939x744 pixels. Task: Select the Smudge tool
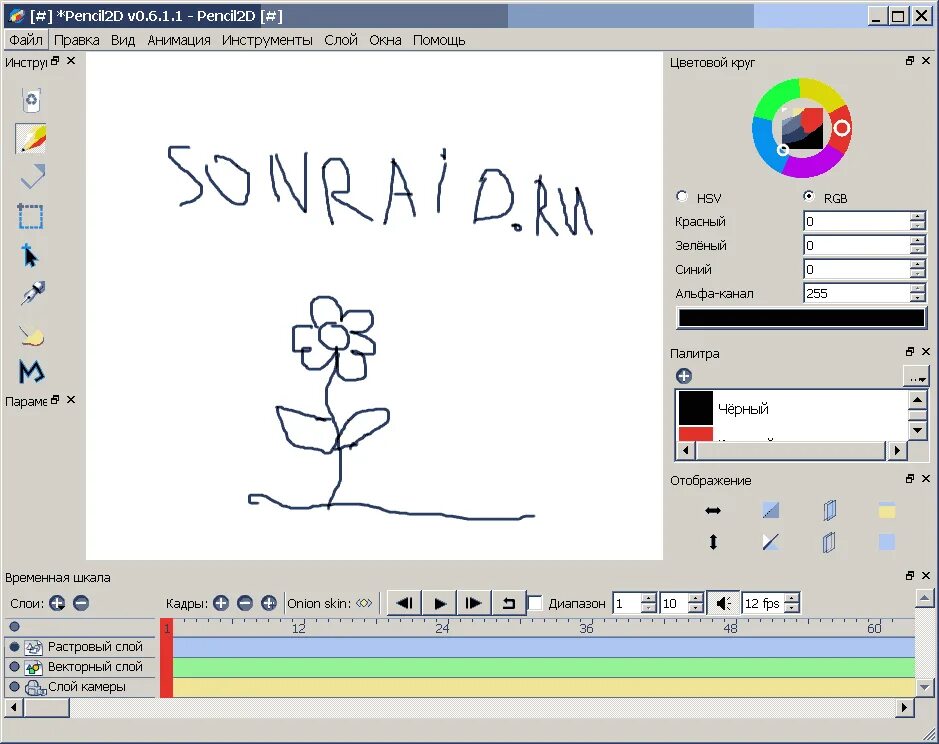pyautogui.click(x=31, y=335)
